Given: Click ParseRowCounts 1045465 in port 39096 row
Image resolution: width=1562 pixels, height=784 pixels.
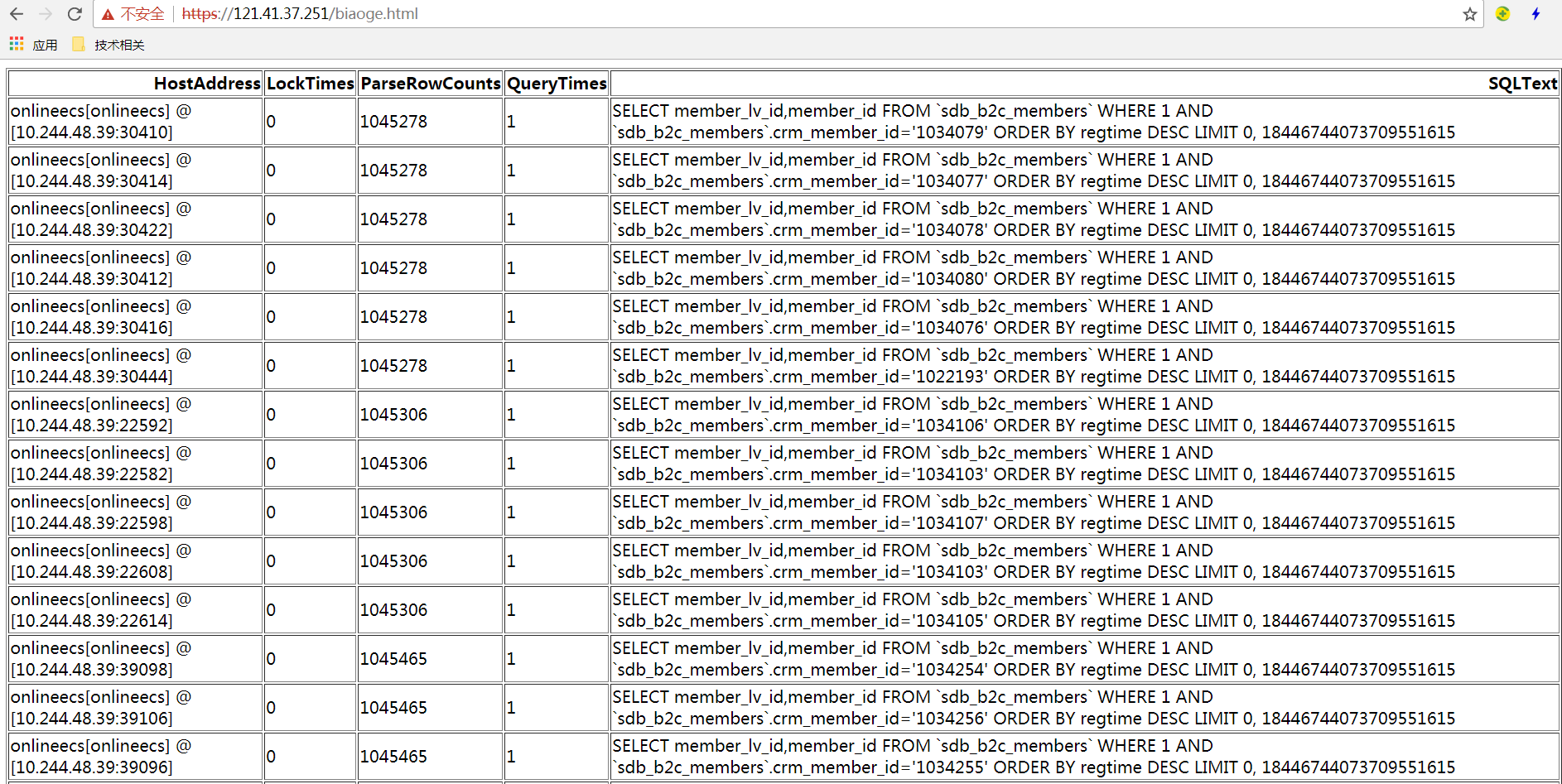Looking at the screenshot, I should (x=431, y=757).
